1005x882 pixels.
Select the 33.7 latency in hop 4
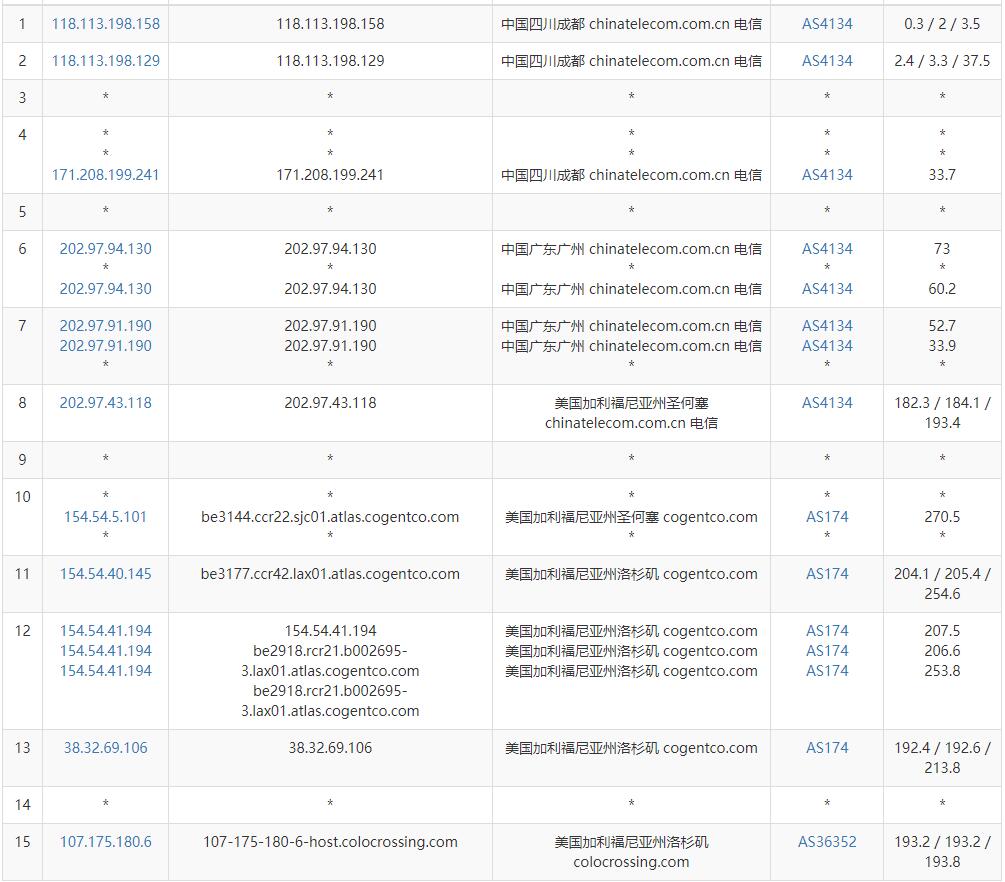[942, 175]
